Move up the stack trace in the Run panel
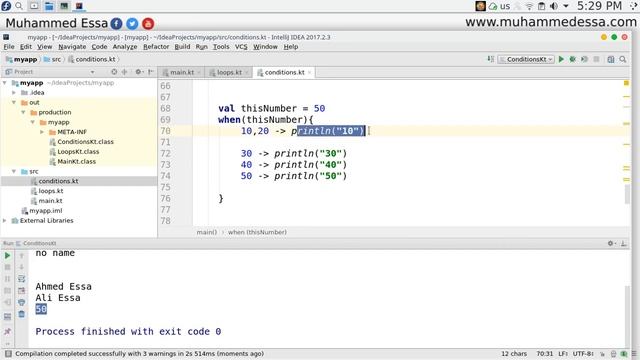Viewport: 640px width, 360px height. tap(22, 256)
